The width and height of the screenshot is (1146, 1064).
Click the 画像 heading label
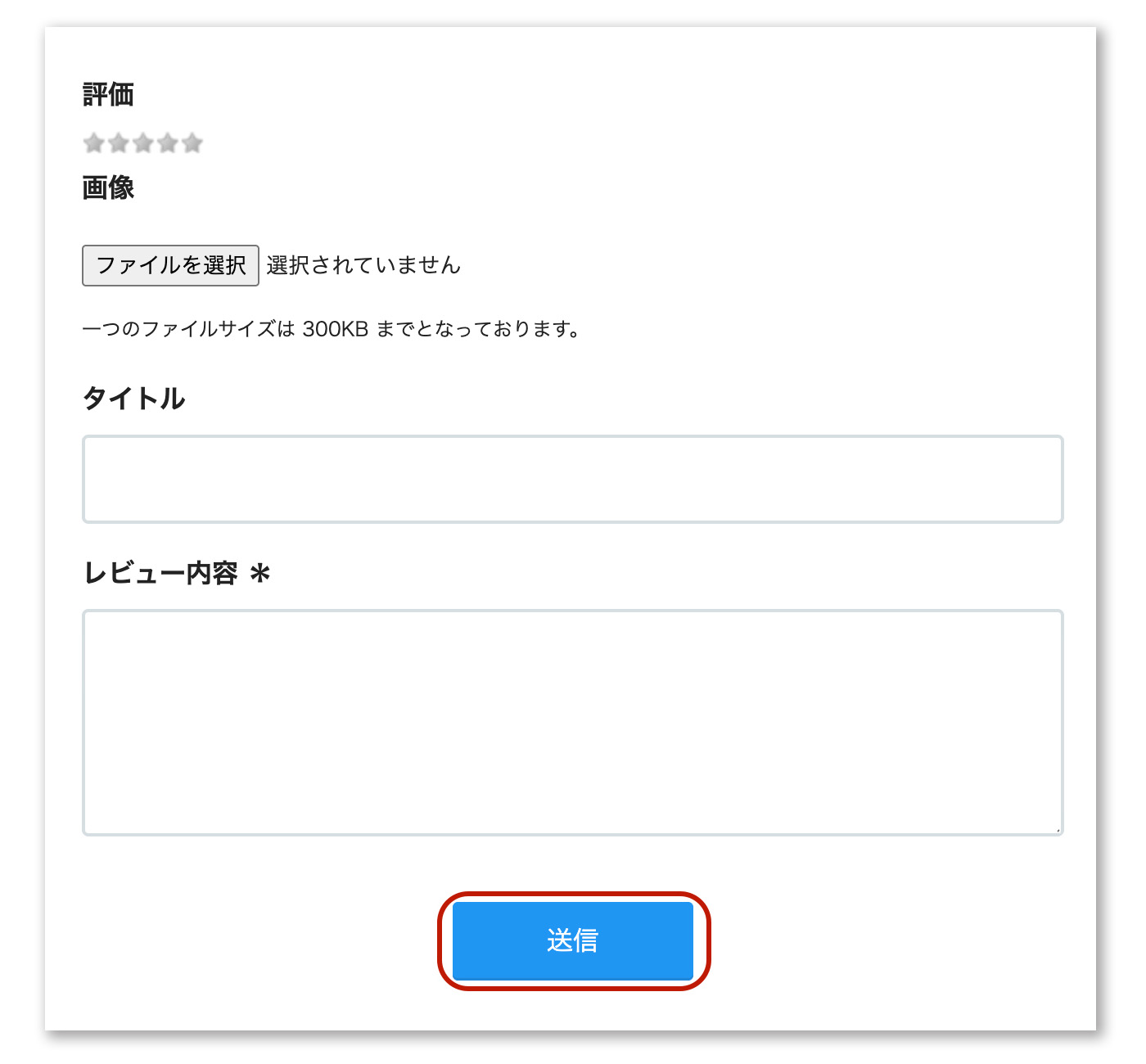pyautogui.click(x=108, y=188)
